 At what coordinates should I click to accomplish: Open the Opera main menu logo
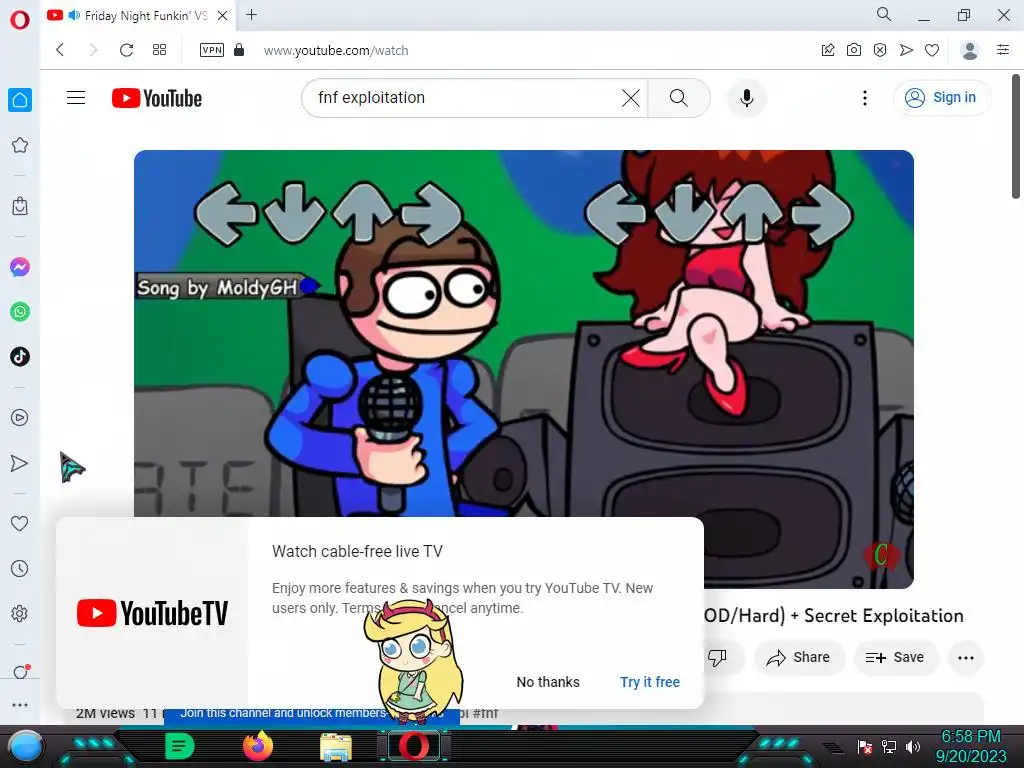(20, 20)
